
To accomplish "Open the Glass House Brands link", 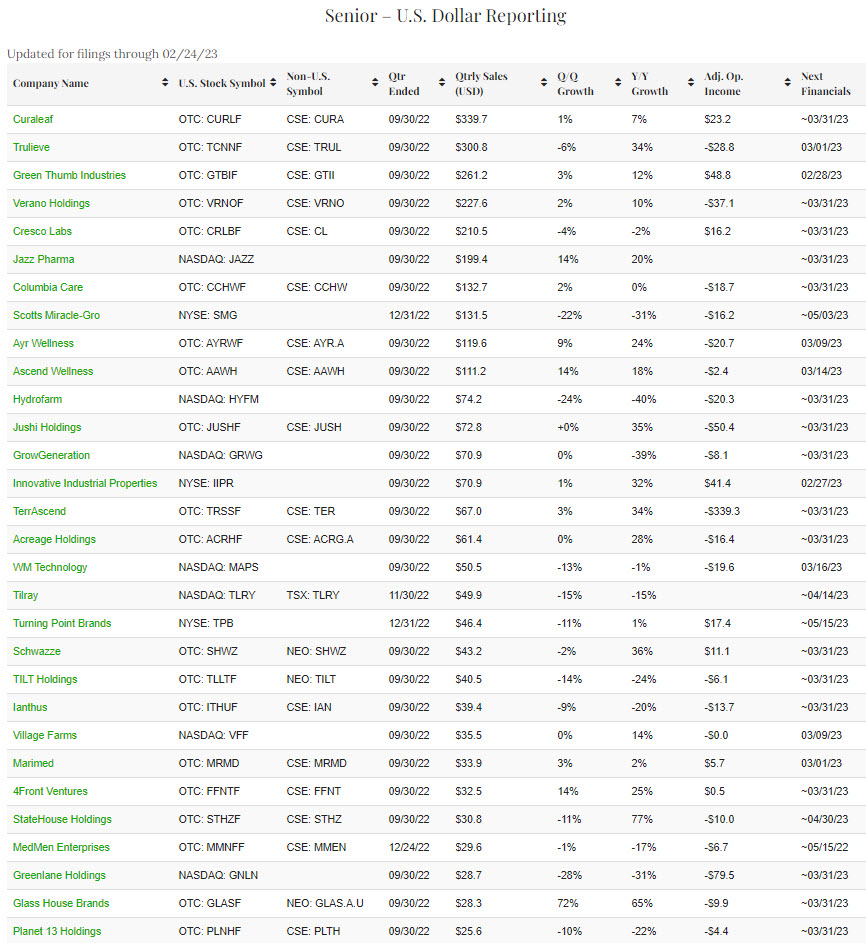I will (61, 903).
